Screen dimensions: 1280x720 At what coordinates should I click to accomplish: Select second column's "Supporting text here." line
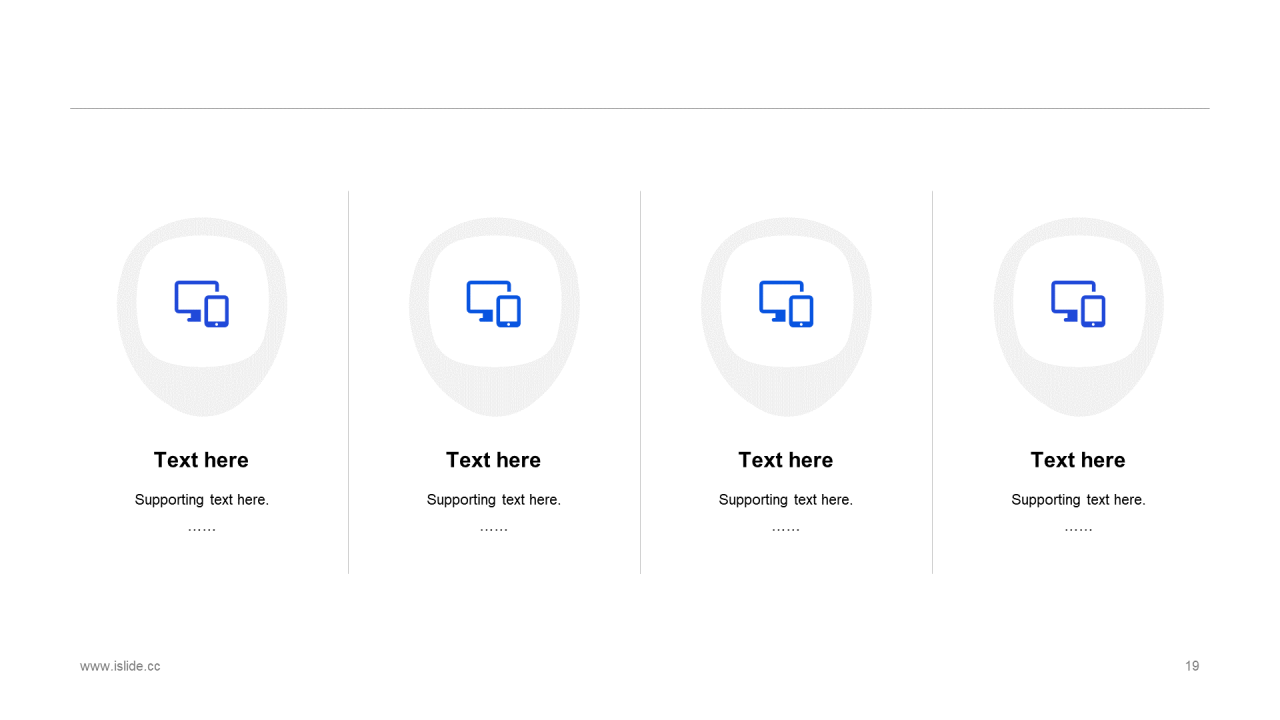point(494,500)
